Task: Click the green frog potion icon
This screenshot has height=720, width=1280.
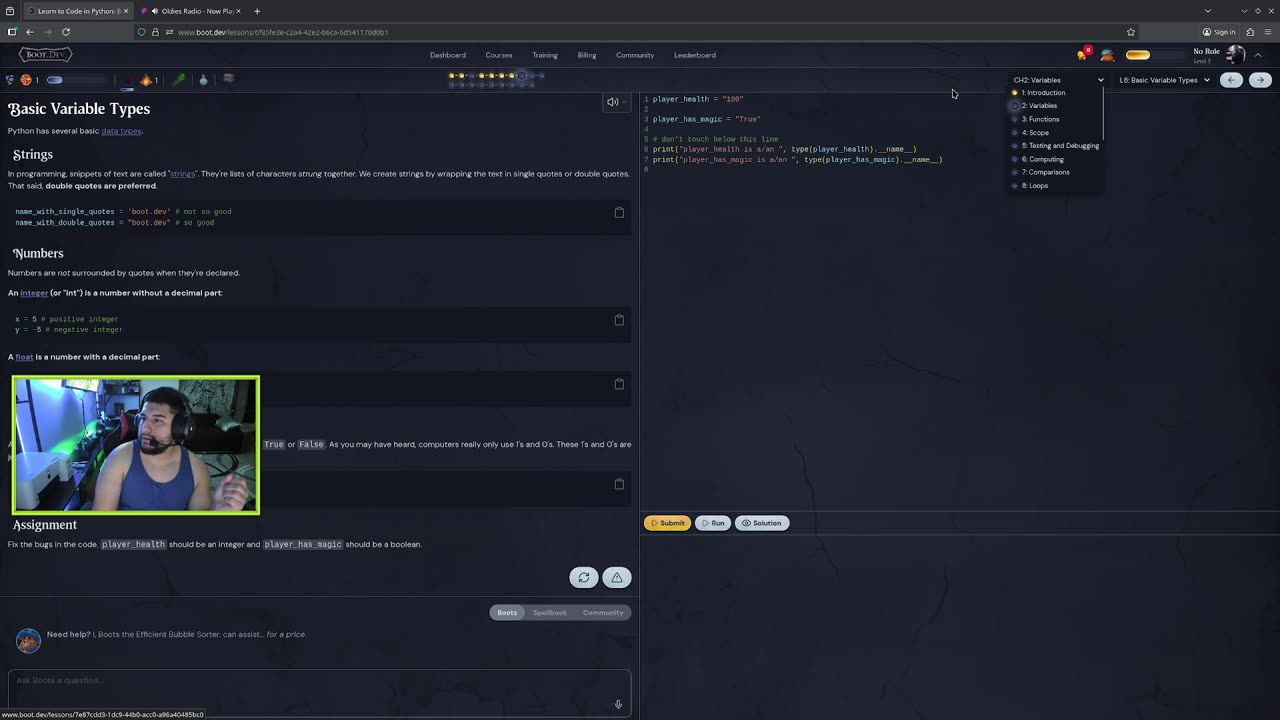Action: click(179, 80)
